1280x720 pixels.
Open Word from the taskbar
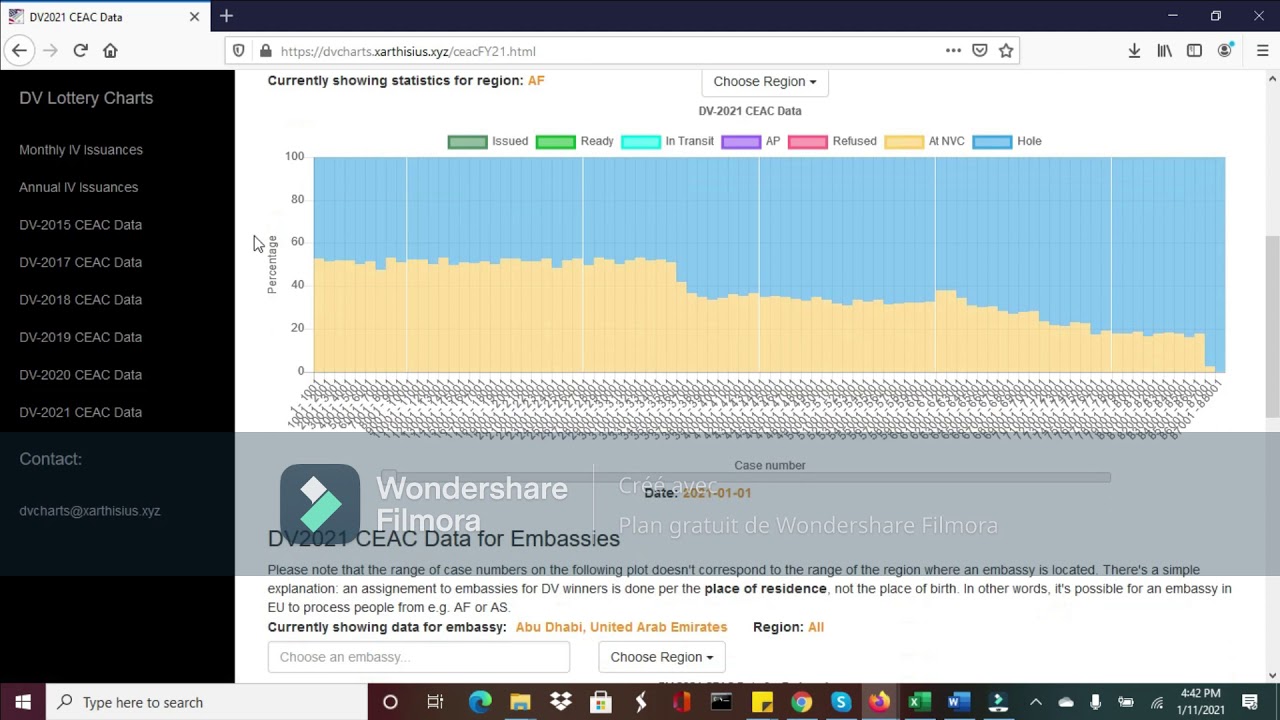click(x=959, y=702)
